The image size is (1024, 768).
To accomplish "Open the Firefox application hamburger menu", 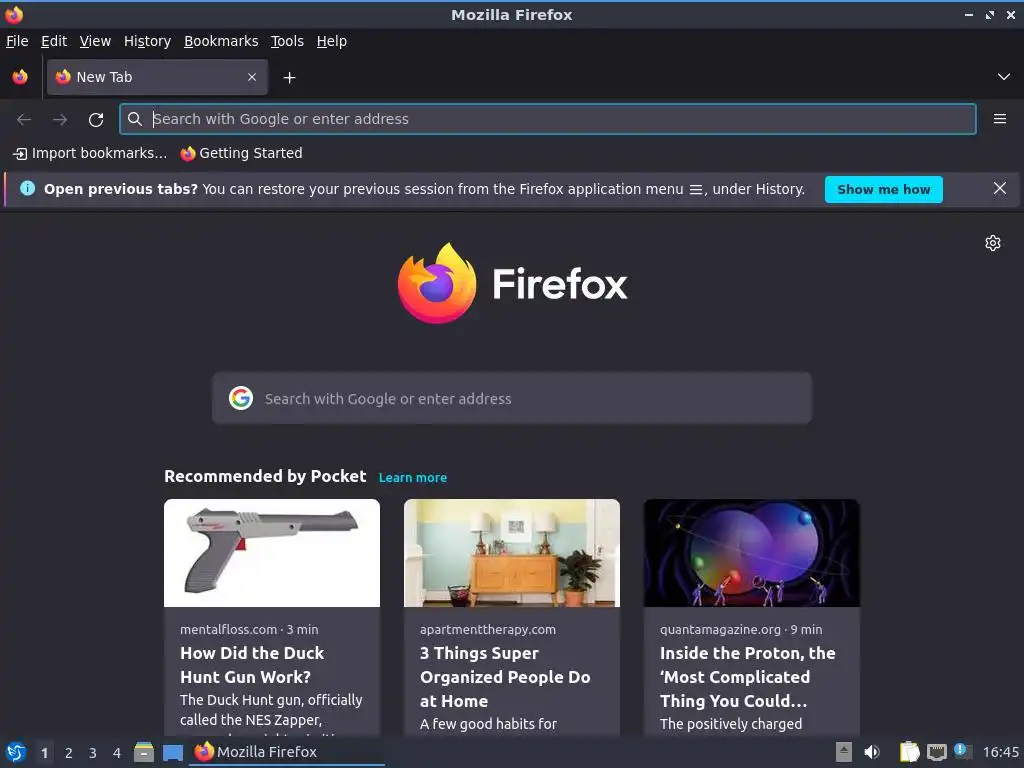I will [x=999, y=119].
